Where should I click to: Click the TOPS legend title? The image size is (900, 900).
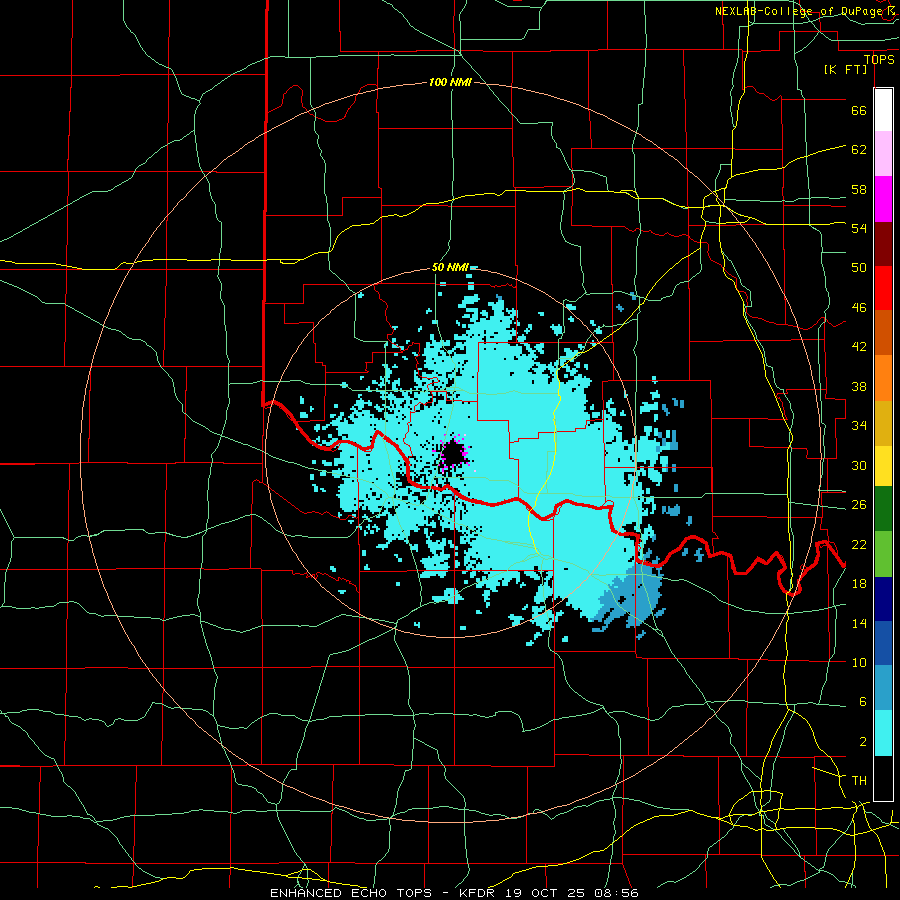pos(879,59)
